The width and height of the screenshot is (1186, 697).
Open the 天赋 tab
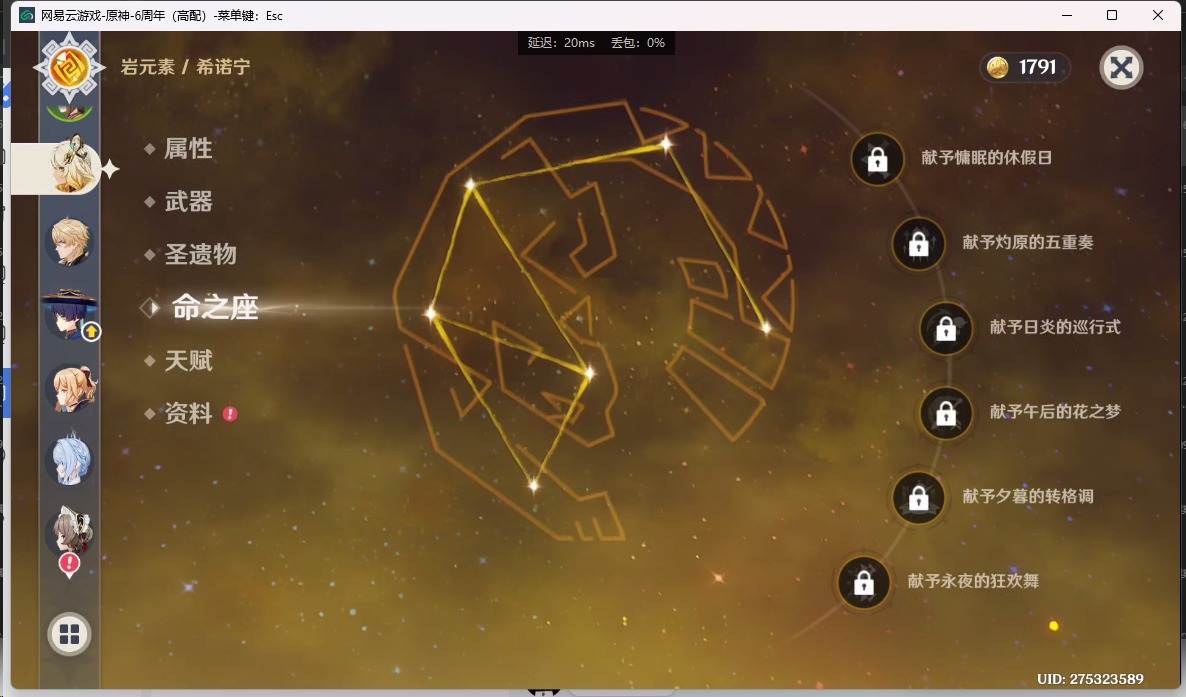pos(188,360)
